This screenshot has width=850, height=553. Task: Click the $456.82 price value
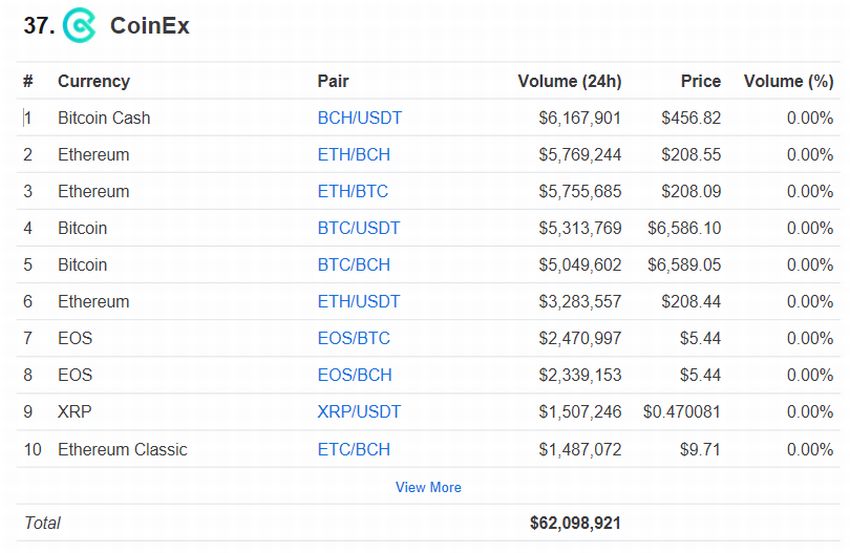coord(691,118)
